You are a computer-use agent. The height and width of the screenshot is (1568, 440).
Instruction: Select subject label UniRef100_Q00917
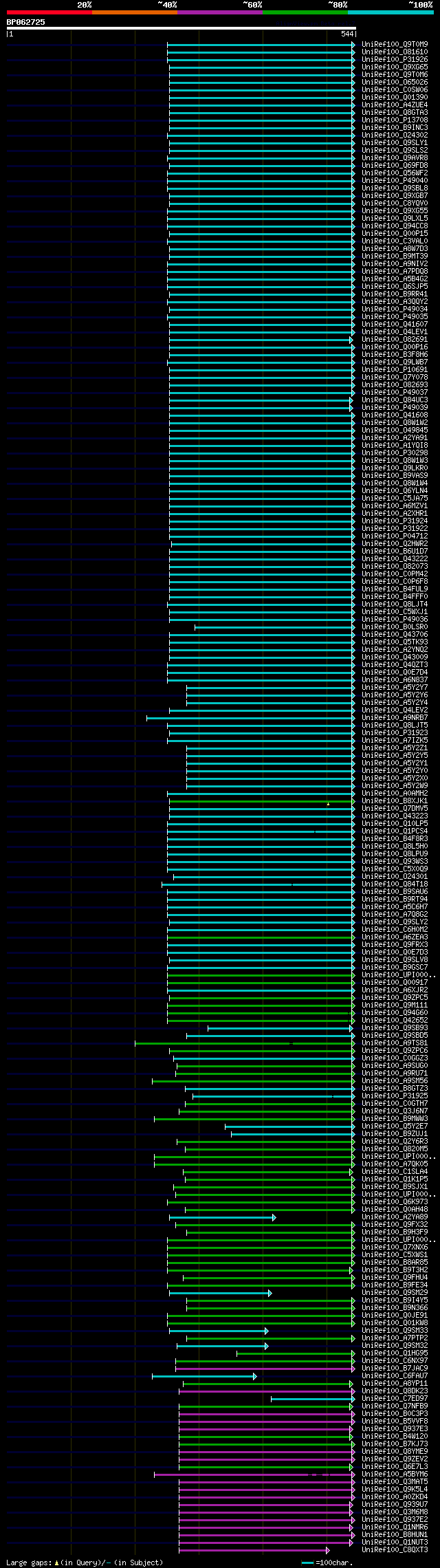point(395,982)
